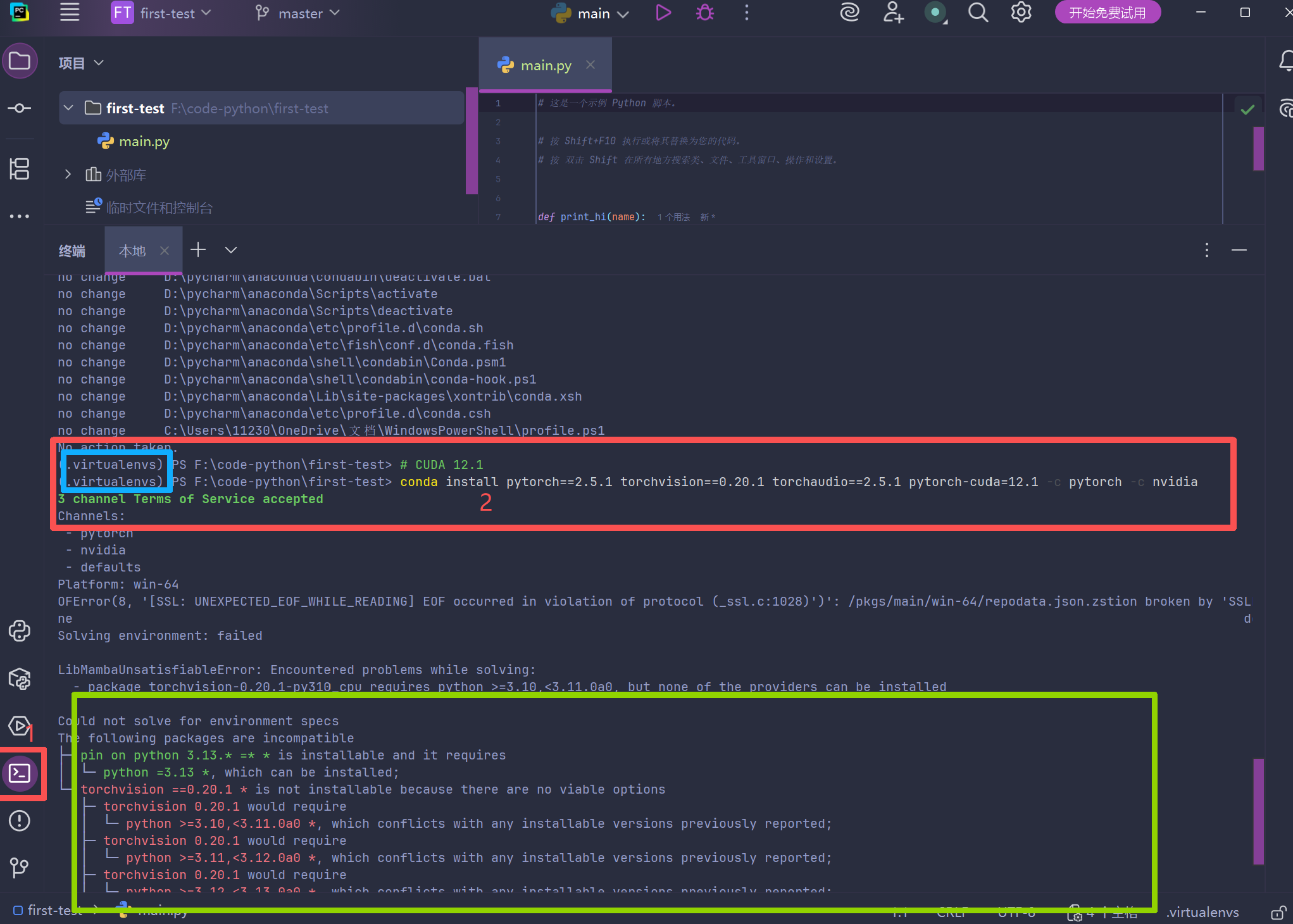Open the Commit tool window

point(20,108)
